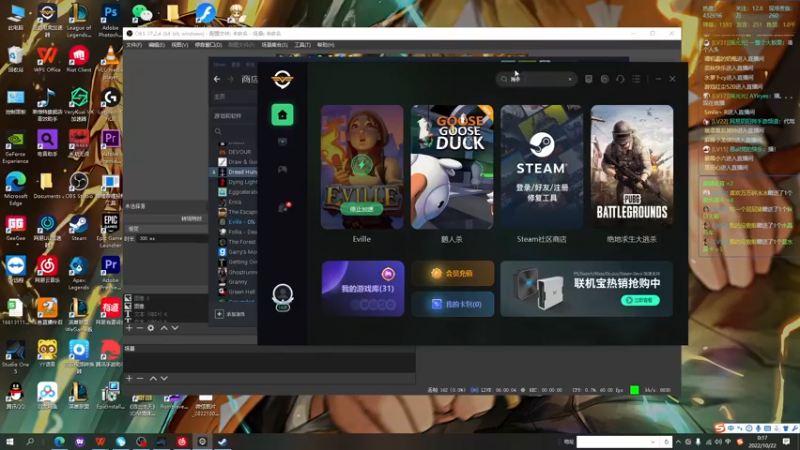Open GeForce Experience desktop shortcut
The width and height of the screenshot is (800, 450).
[15, 147]
